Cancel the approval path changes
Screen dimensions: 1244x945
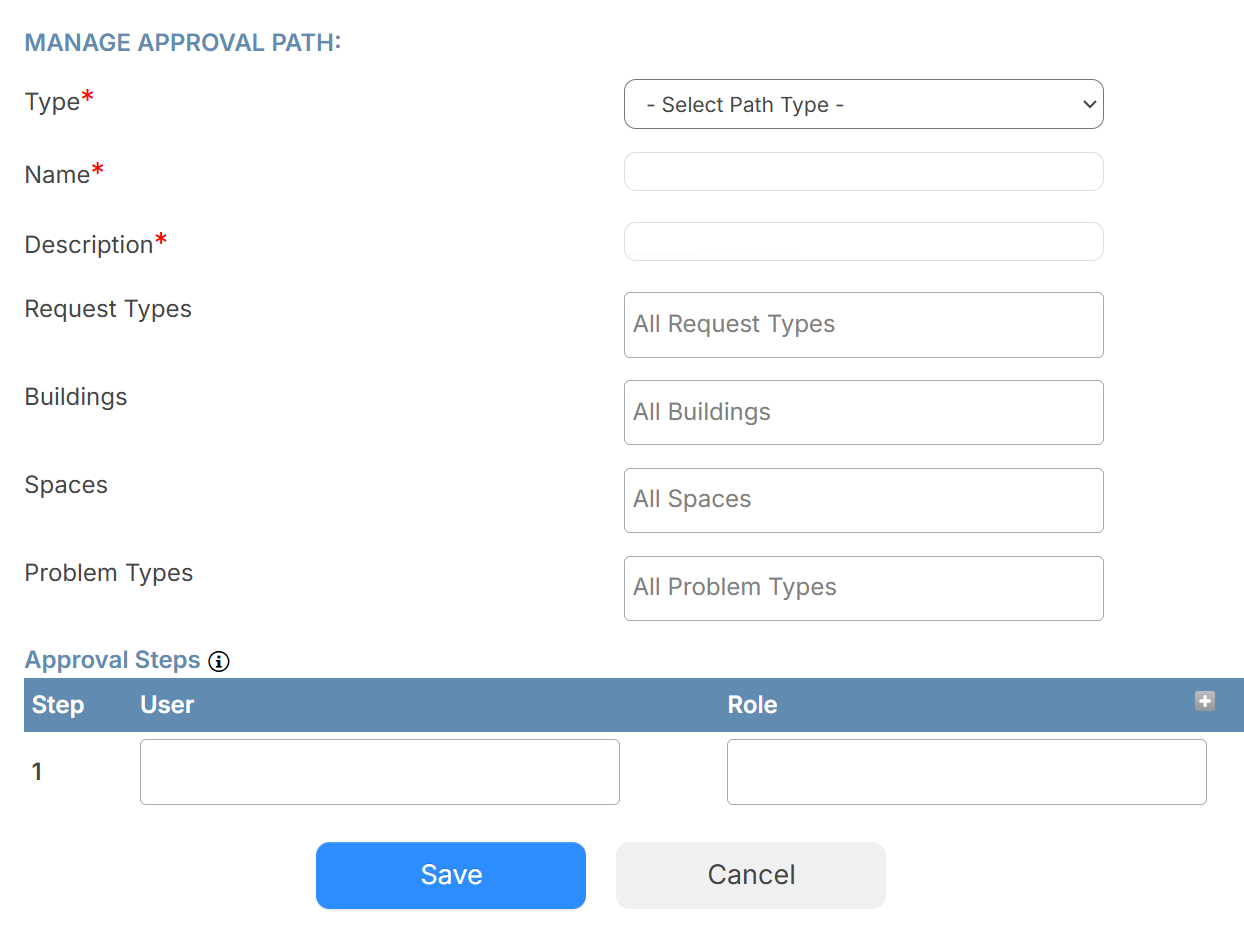(x=750, y=874)
